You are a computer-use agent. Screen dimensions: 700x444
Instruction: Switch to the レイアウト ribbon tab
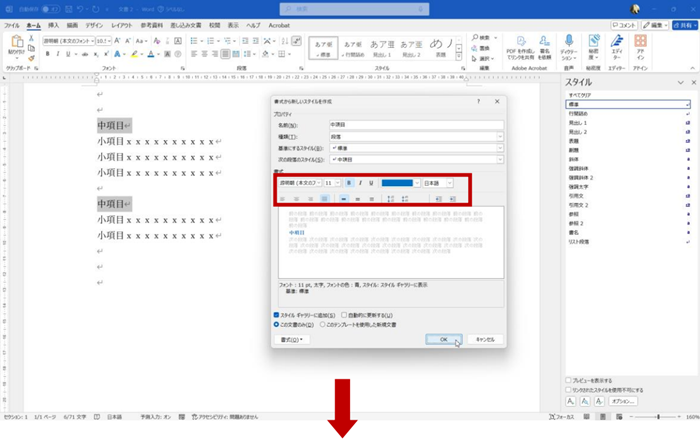coord(121,22)
